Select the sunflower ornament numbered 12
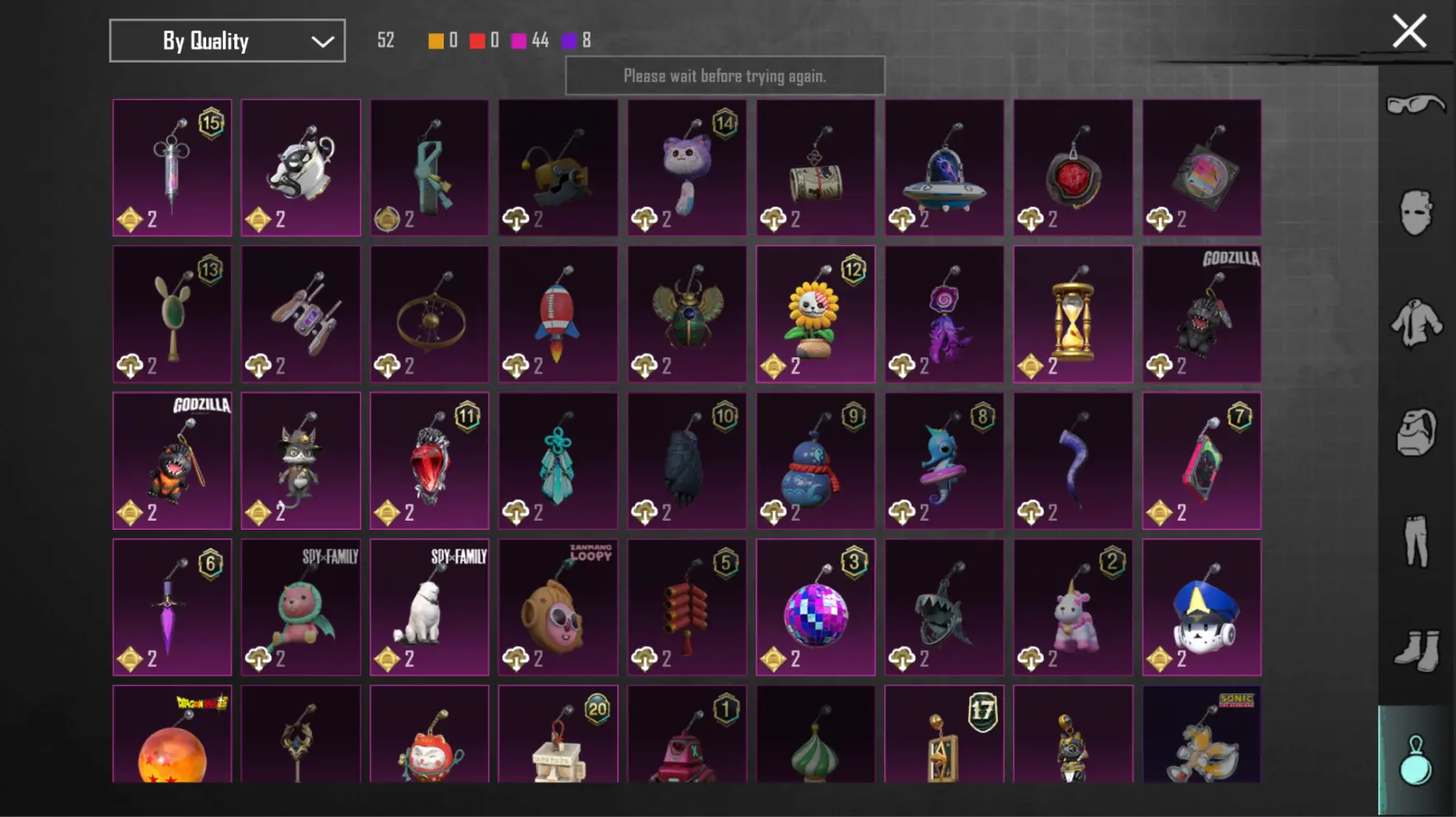The height and width of the screenshot is (817, 1456). [x=815, y=314]
